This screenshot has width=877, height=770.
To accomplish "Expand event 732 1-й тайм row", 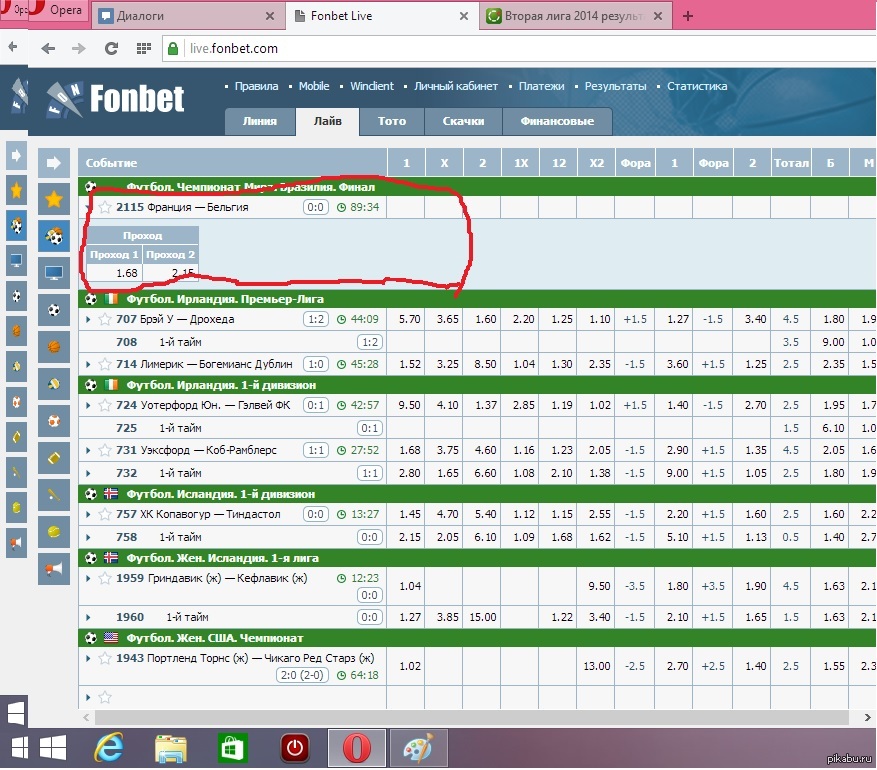I will (88, 474).
